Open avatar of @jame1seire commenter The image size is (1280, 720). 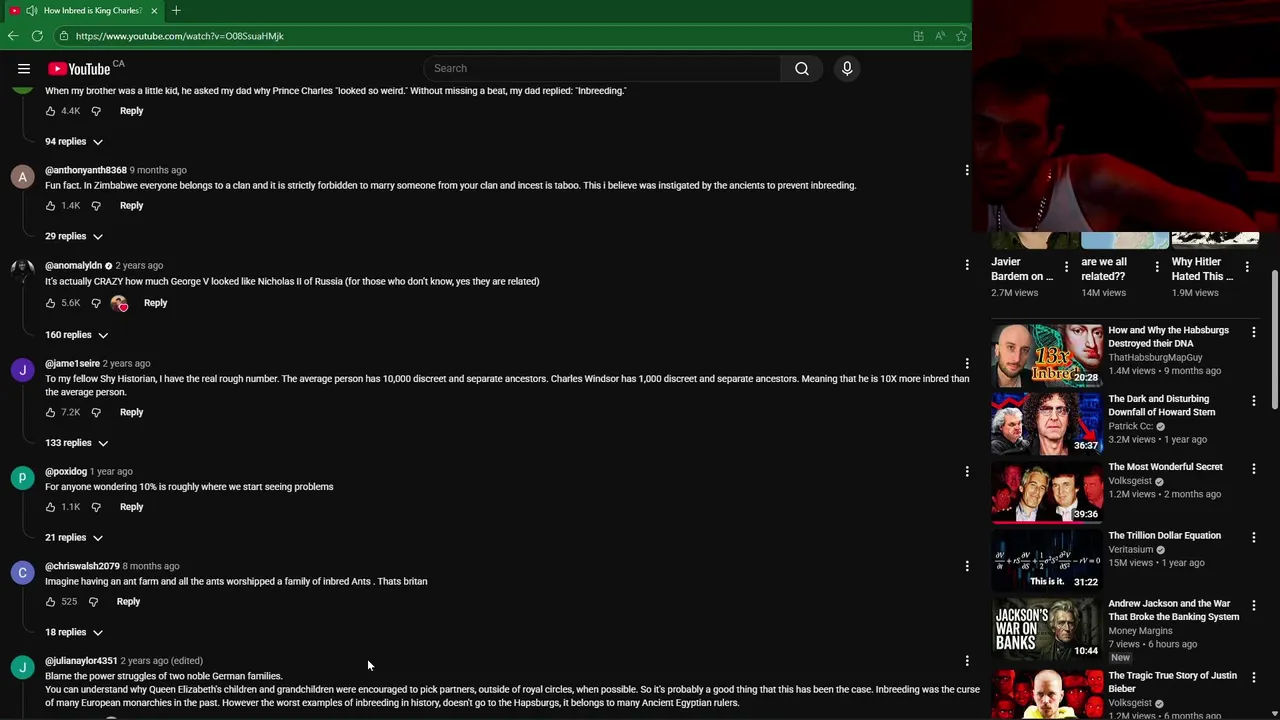tap(22, 370)
